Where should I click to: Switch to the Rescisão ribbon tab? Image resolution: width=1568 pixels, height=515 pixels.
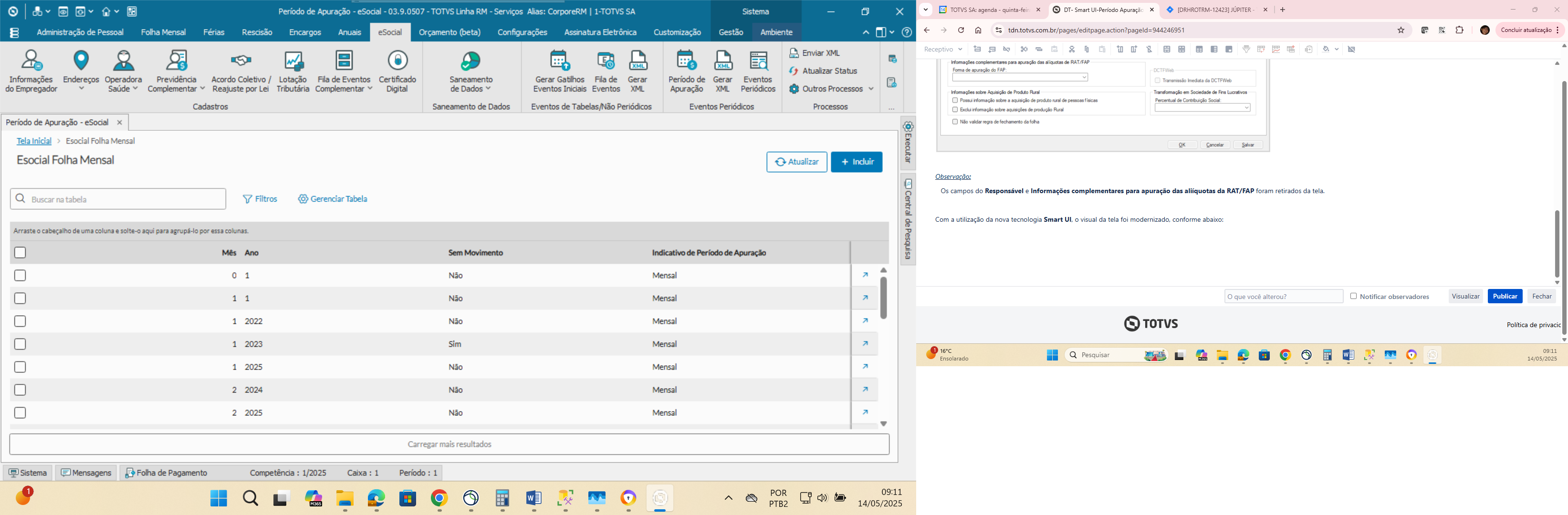(257, 32)
